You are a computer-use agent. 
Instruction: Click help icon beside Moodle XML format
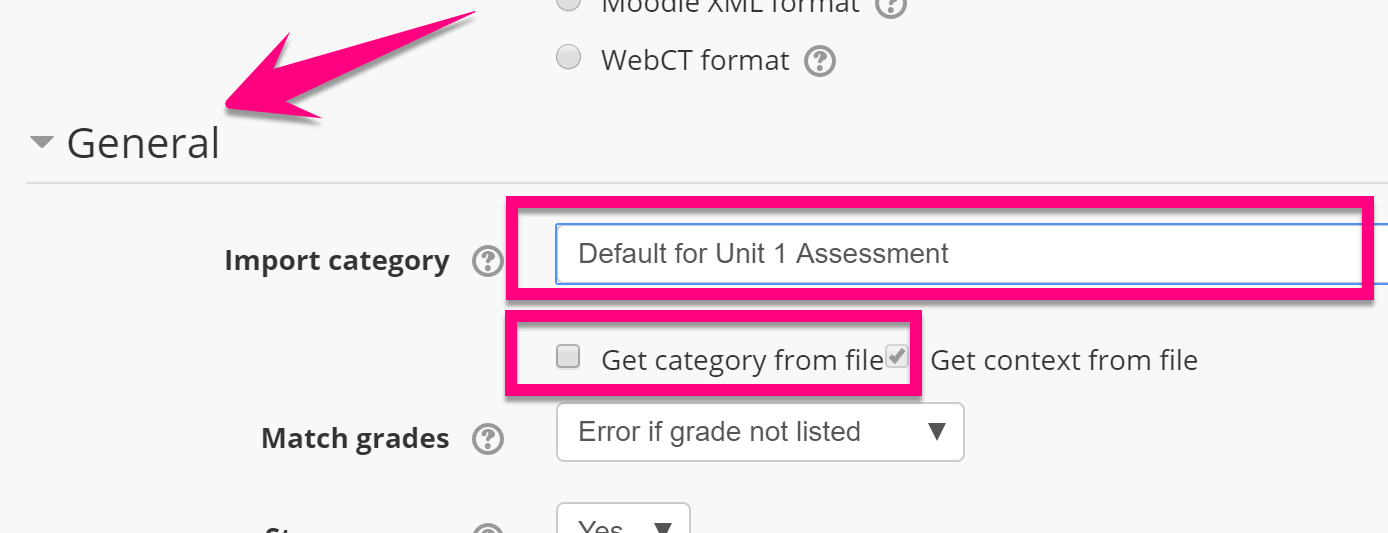click(x=890, y=6)
